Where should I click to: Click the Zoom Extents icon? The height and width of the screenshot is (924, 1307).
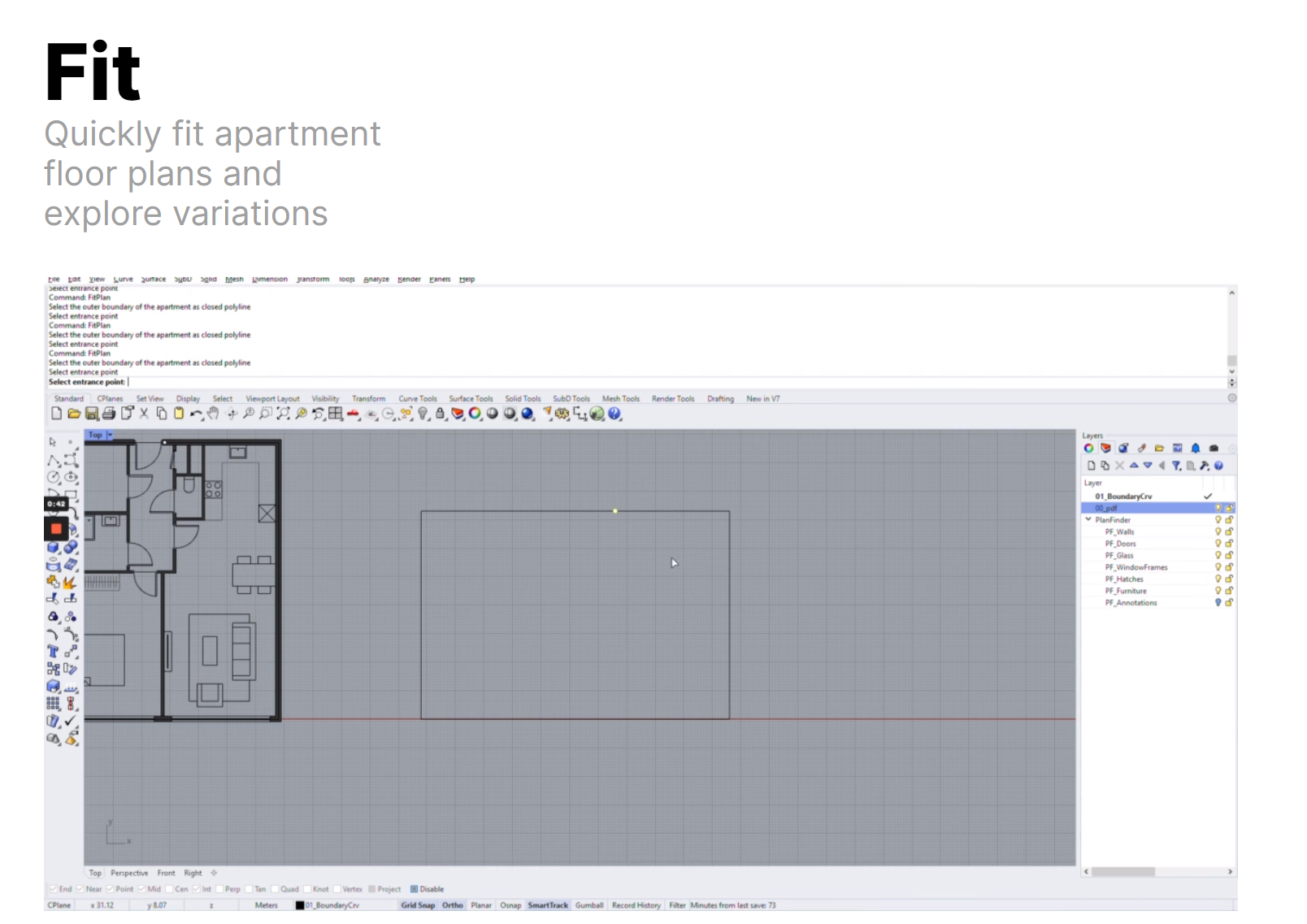(x=283, y=414)
